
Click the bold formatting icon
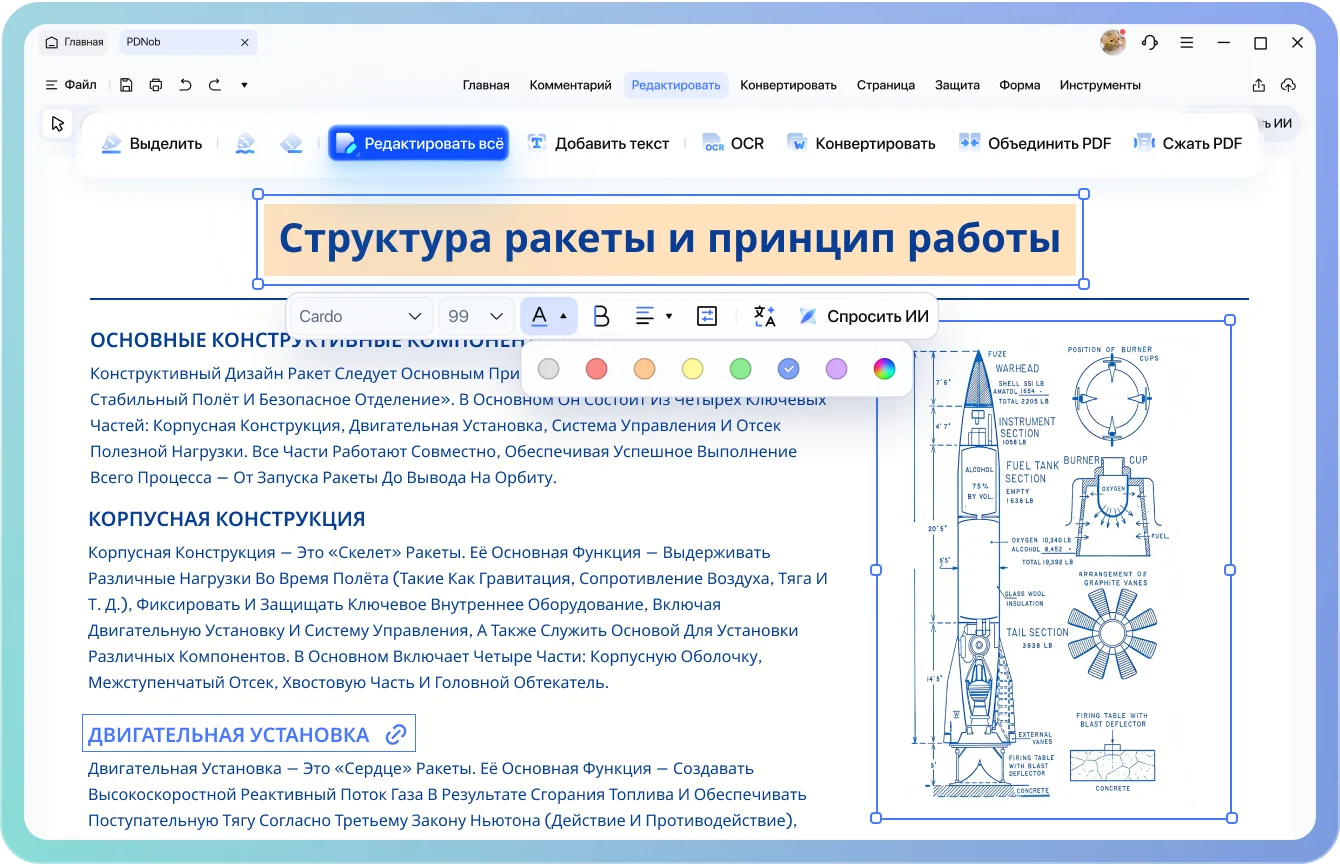(601, 316)
